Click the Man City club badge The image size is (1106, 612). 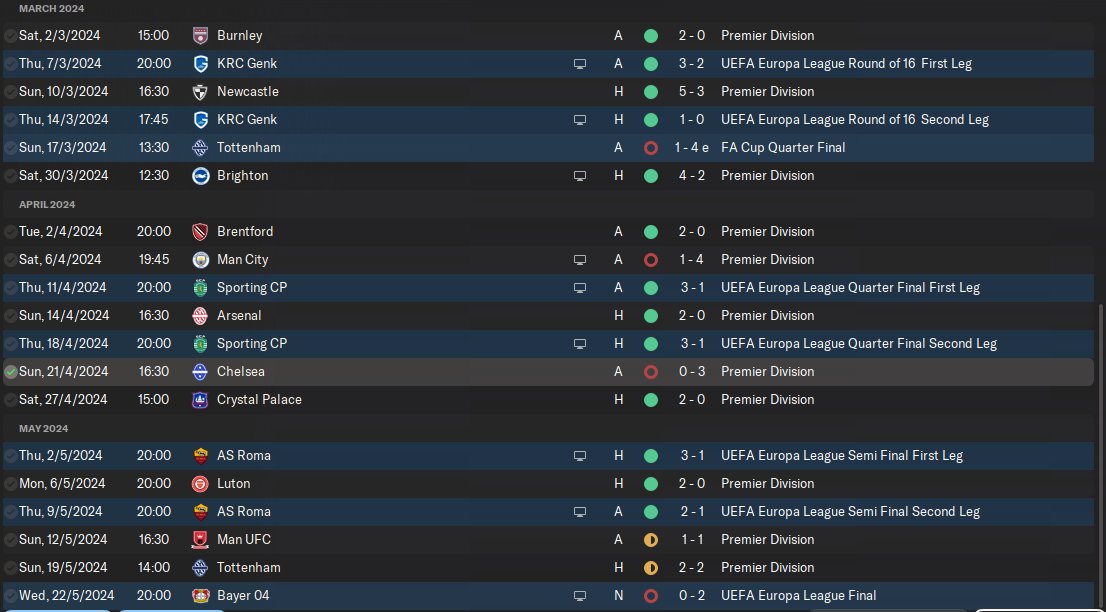coord(200,259)
